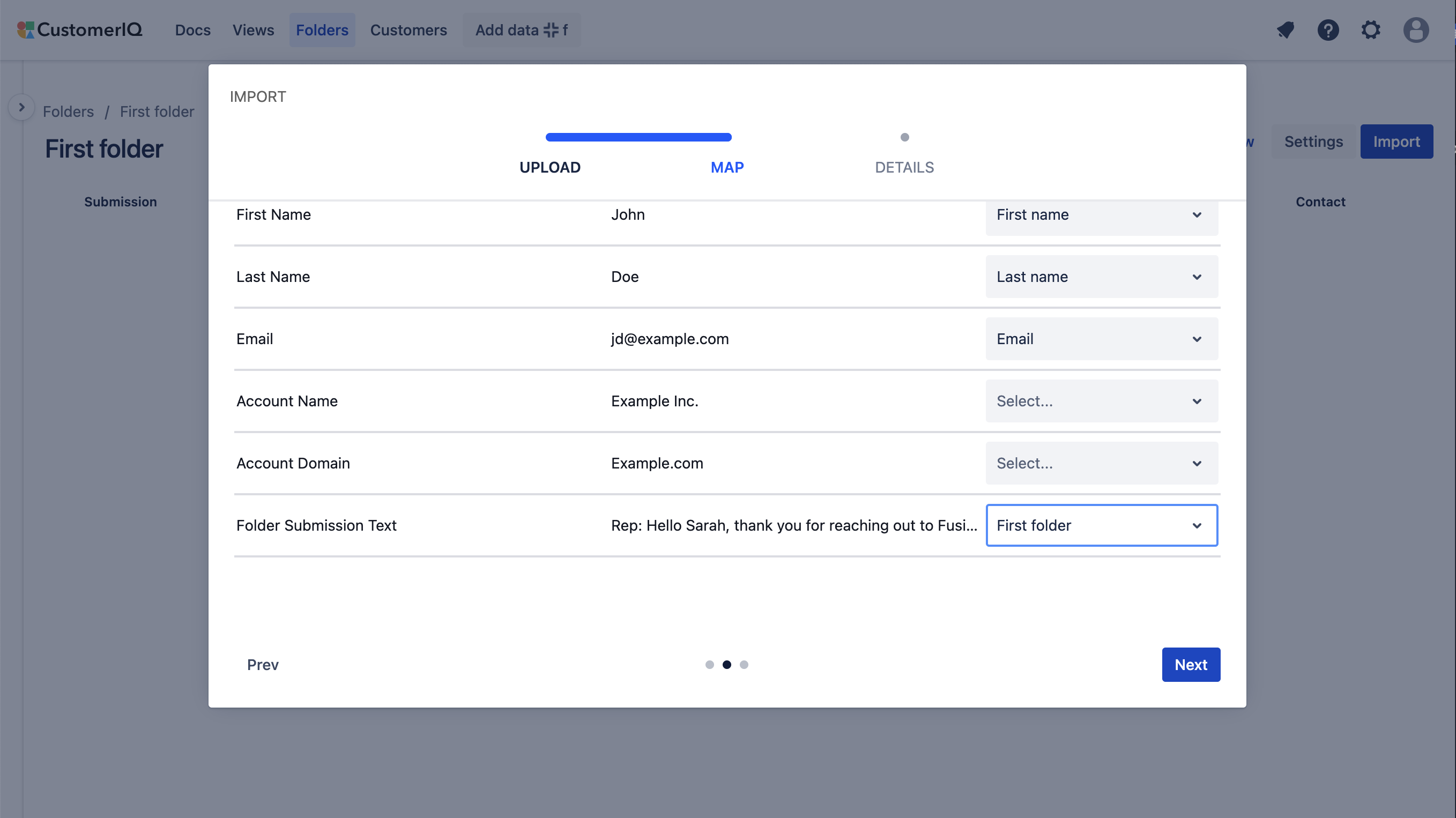The height and width of the screenshot is (818, 1456).
Task: Expand the First folder mapping dropdown
Action: click(1101, 525)
